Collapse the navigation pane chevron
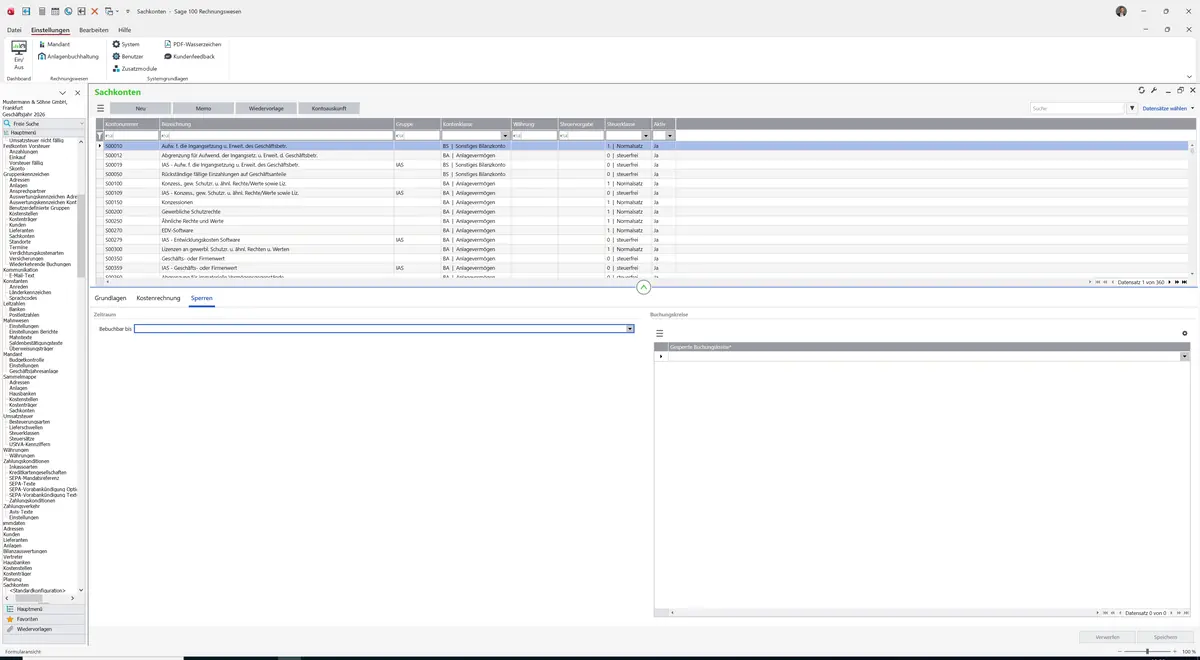Viewport: 1200px width, 660px height. (63, 93)
